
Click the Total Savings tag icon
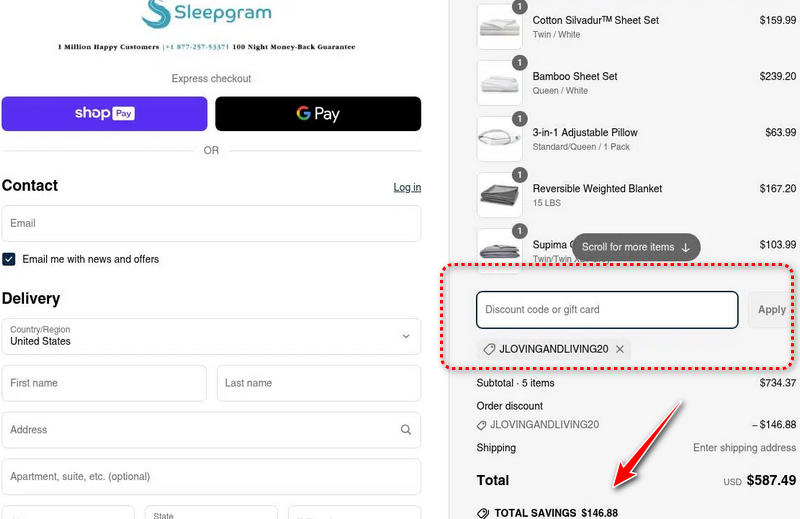[x=484, y=513]
